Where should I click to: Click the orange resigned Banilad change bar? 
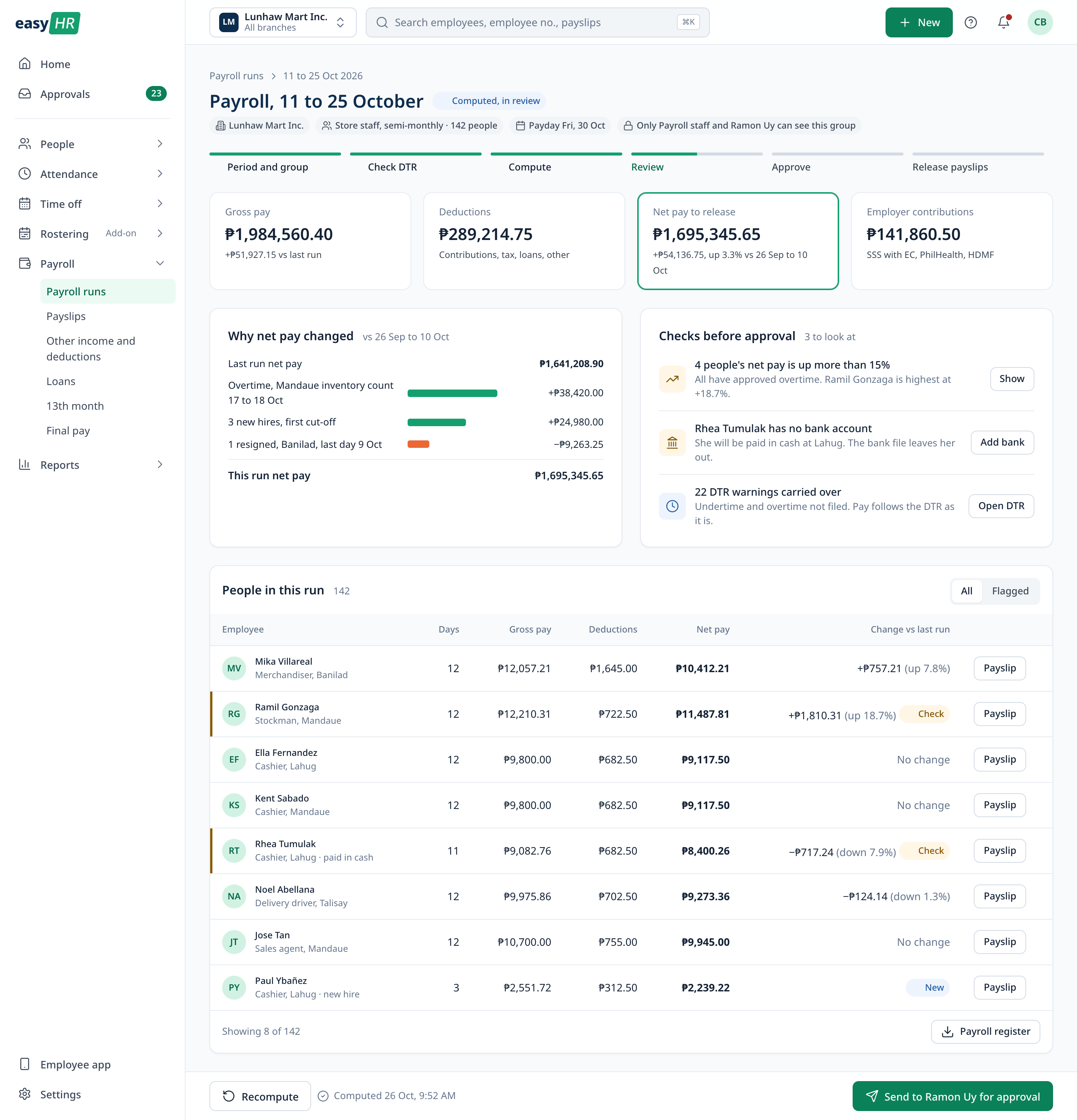pos(418,444)
